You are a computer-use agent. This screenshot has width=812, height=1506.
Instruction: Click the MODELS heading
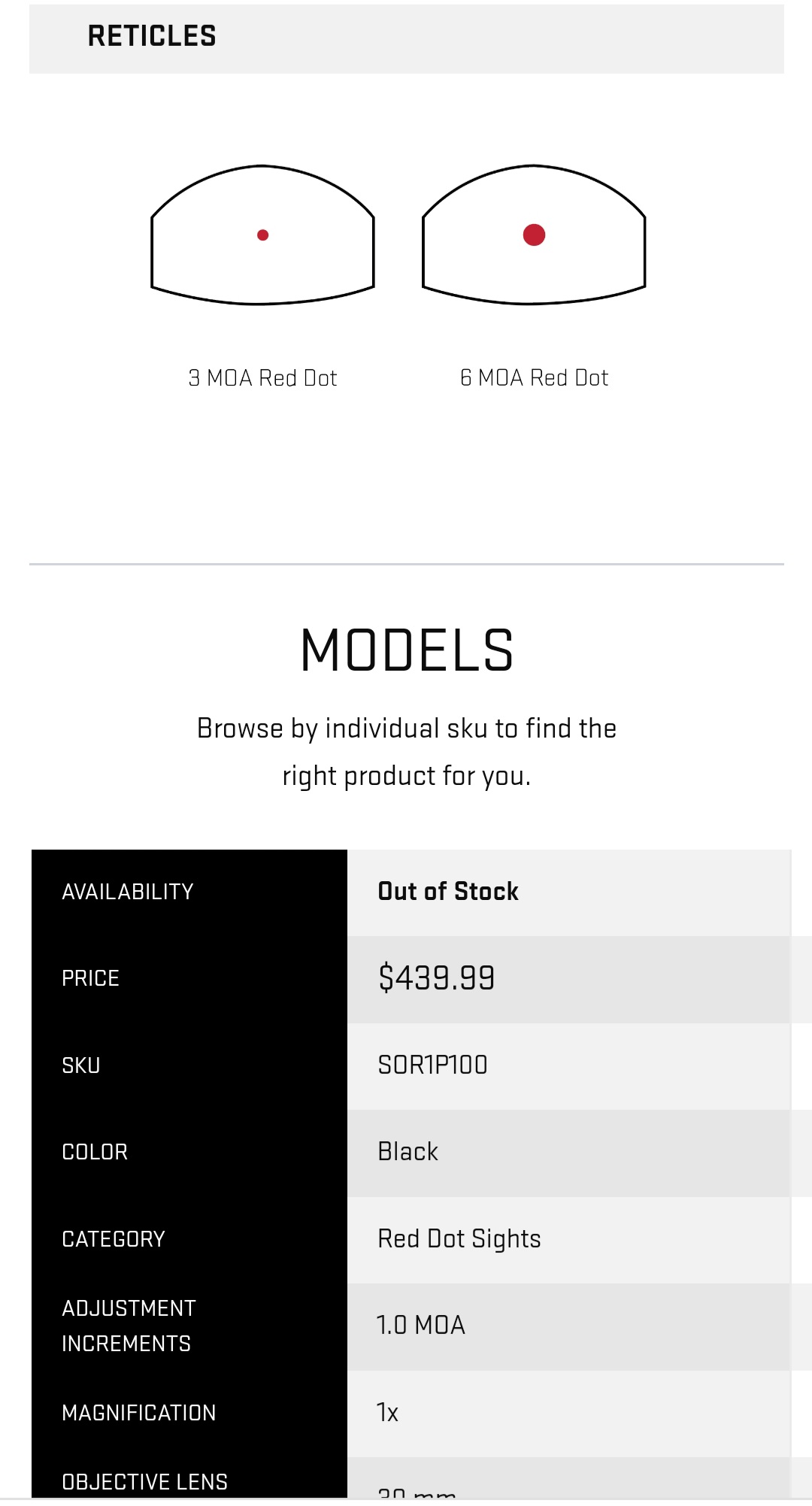[x=407, y=650]
